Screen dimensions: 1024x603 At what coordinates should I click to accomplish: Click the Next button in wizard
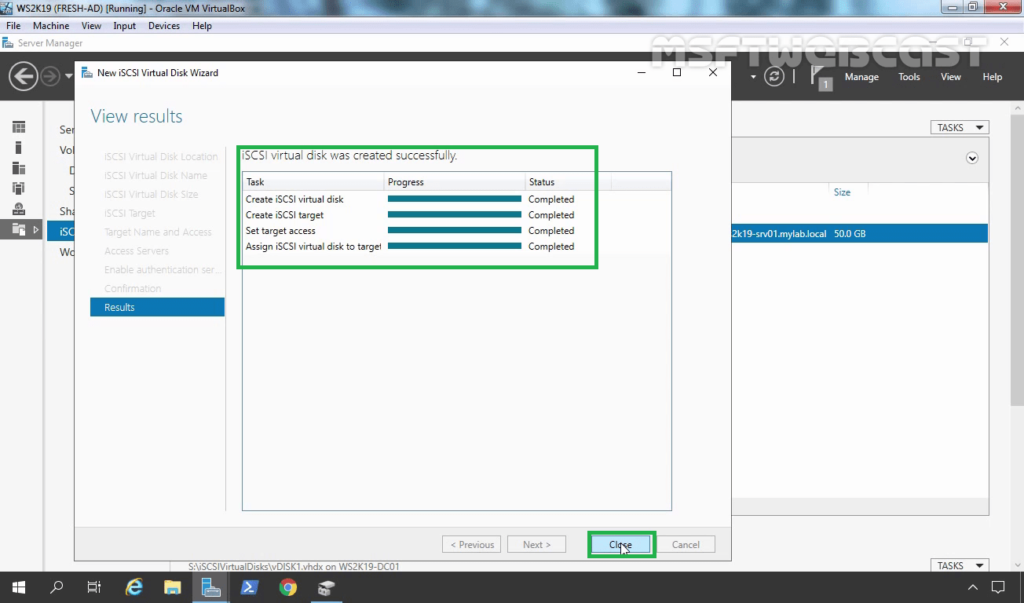(536, 544)
